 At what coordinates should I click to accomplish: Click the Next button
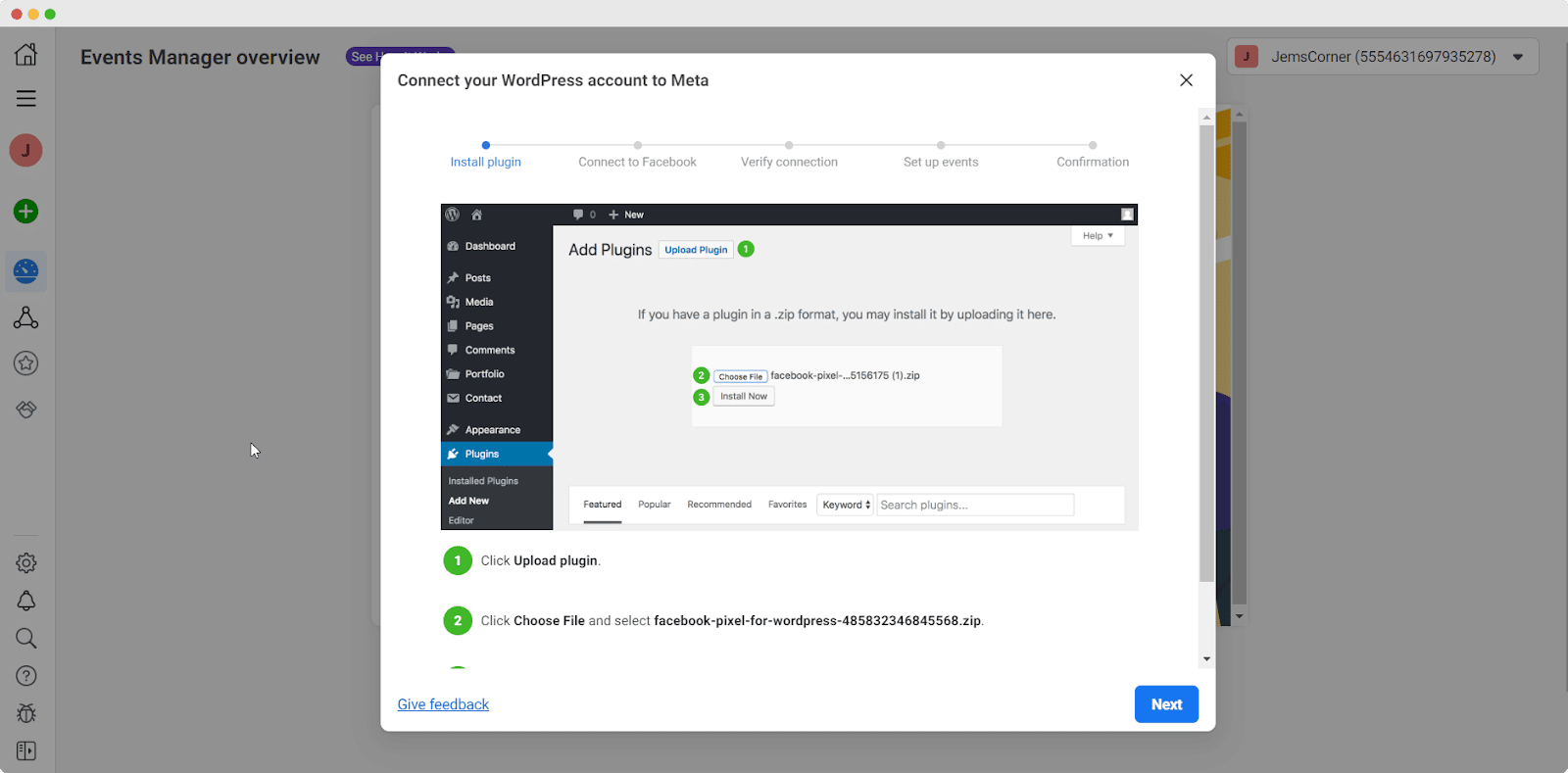pyautogui.click(x=1166, y=704)
